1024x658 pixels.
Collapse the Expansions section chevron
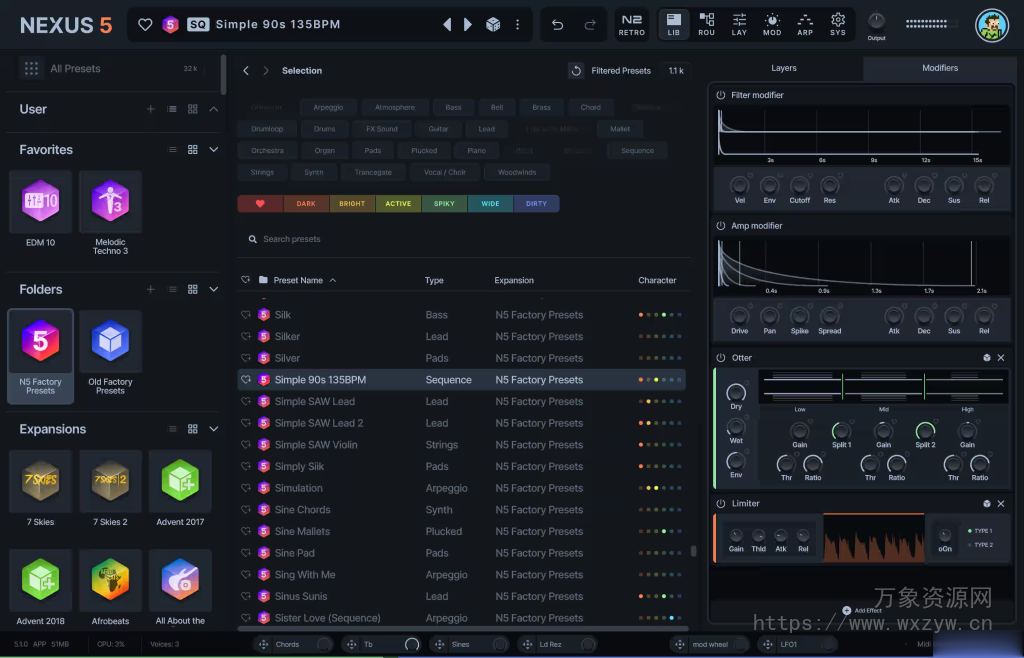point(214,429)
